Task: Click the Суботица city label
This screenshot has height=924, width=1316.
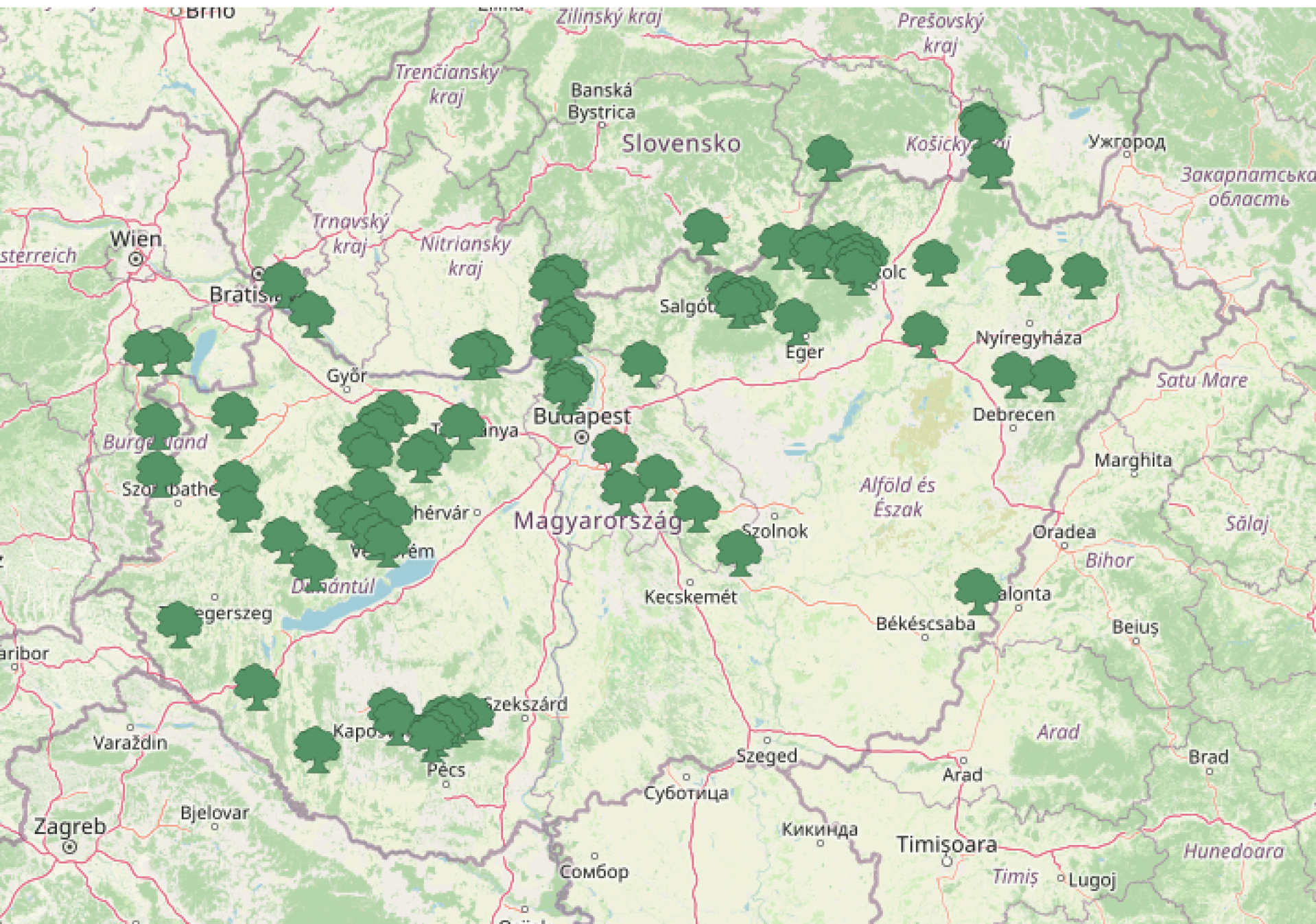Action: coord(686,794)
